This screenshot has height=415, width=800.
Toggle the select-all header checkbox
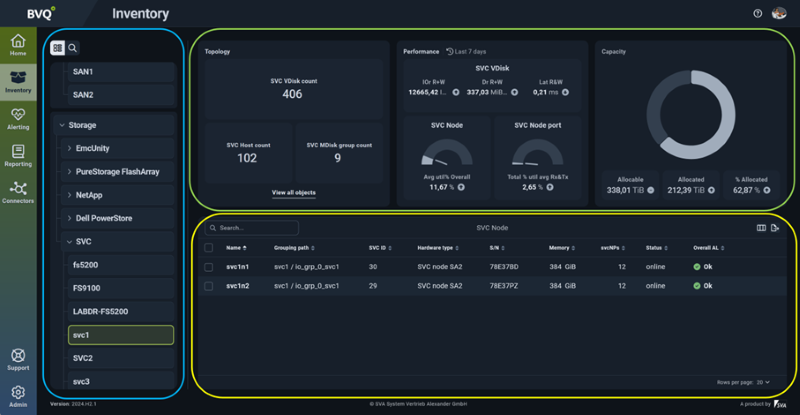[208, 247]
